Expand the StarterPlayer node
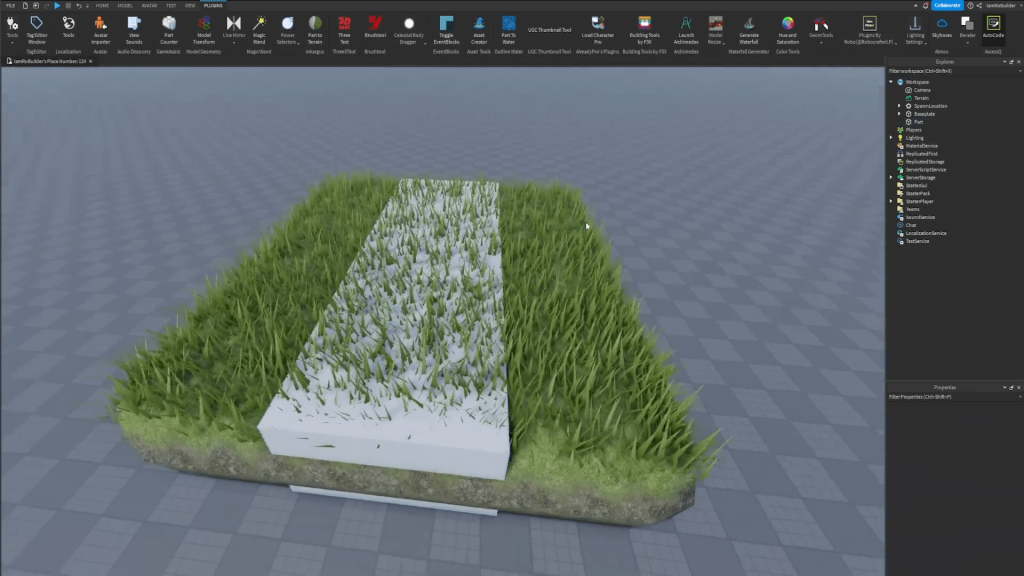The height and width of the screenshot is (576, 1024). (891, 201)
